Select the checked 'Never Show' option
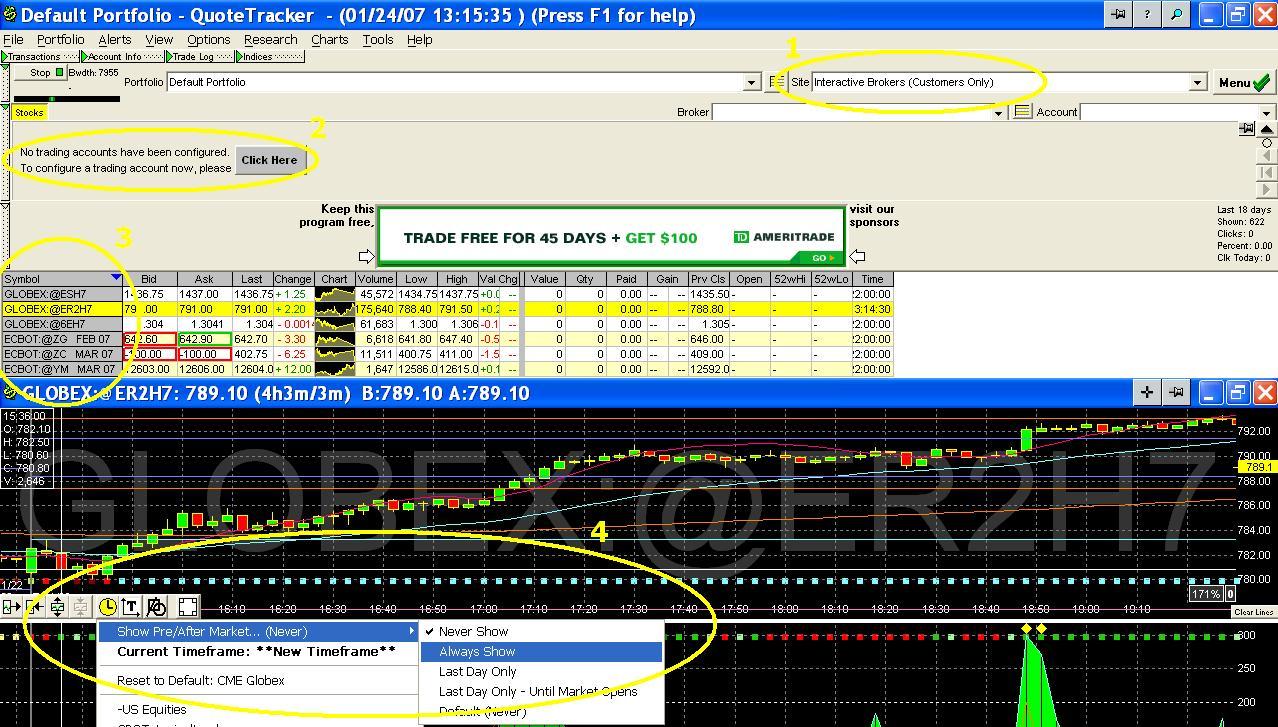 coord(473,632)
